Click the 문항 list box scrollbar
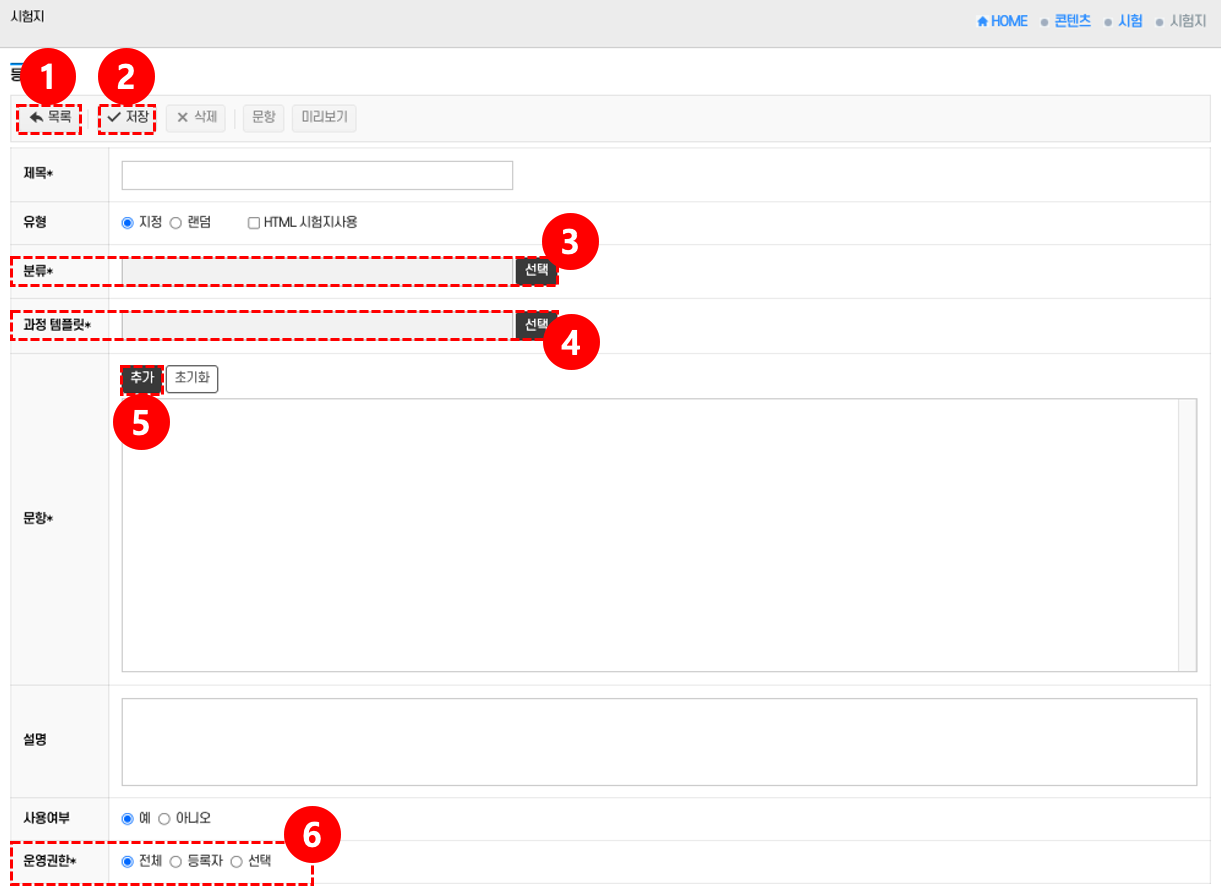Image resolution: width=1221 pixels, height=890 pixels. [1187, 535]
